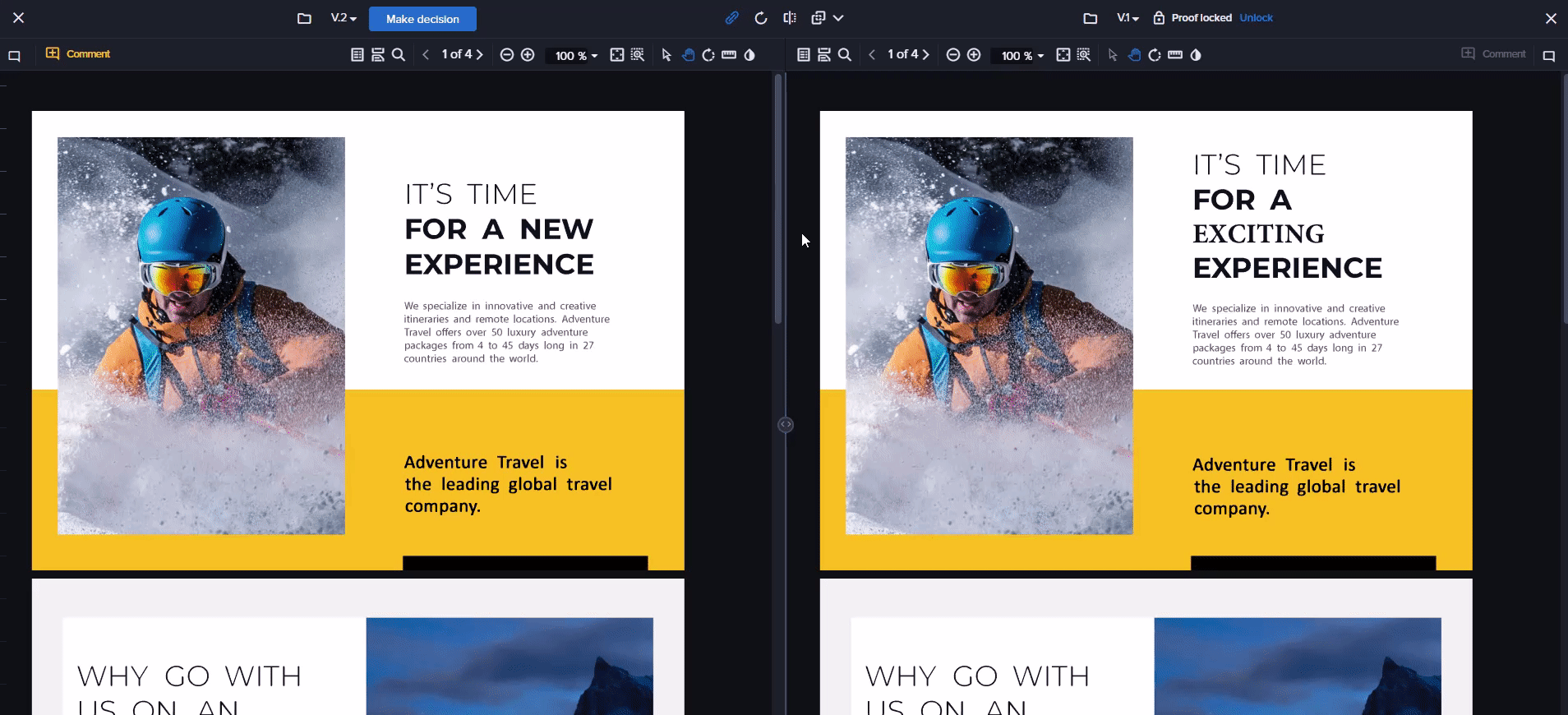The image size is (1568, 715).
Task: Select the hand pan tool in the right pane
Action: (x=1135, y=55)
